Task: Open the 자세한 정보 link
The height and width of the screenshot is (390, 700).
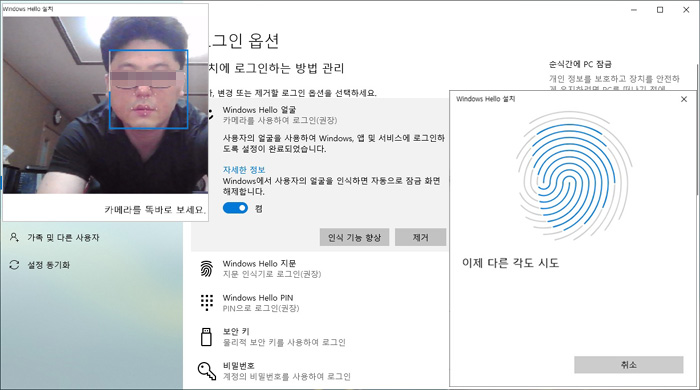Action: [x=244, y=170]
